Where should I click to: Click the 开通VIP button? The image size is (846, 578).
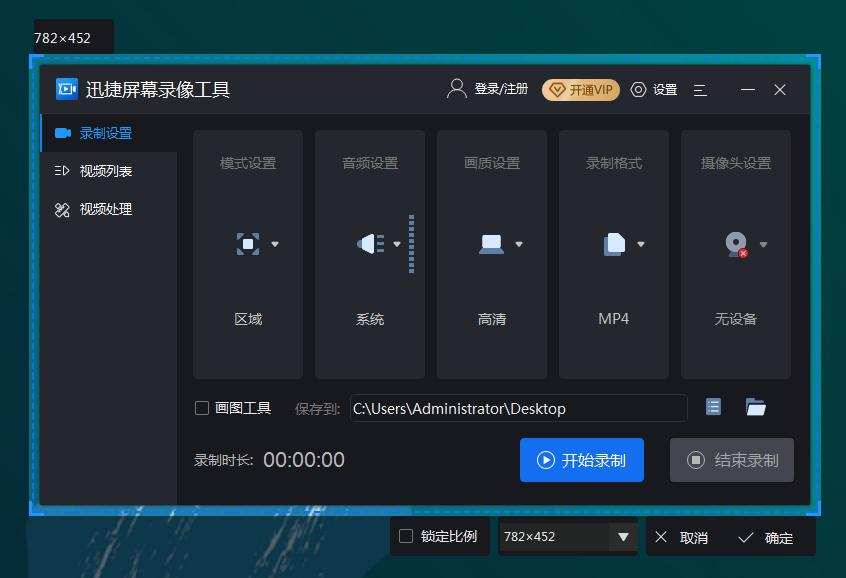581,90
